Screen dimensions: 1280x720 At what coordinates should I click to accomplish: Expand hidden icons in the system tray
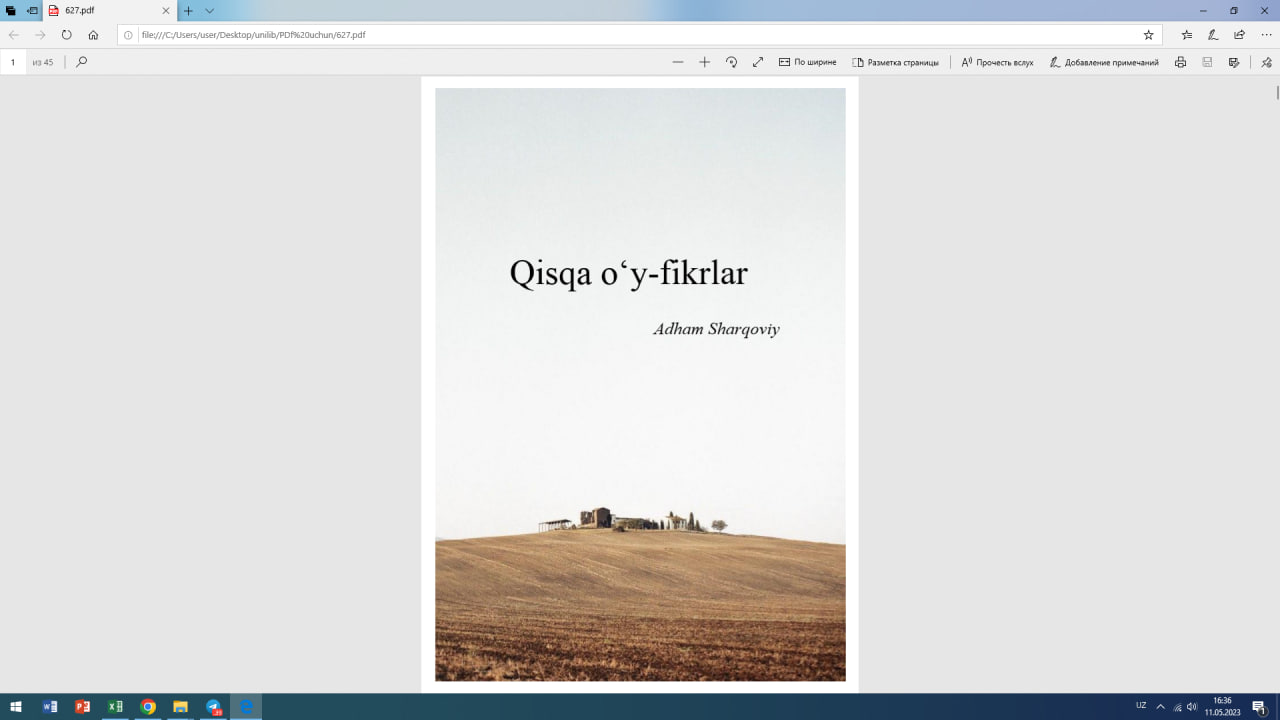[1162, 706]
